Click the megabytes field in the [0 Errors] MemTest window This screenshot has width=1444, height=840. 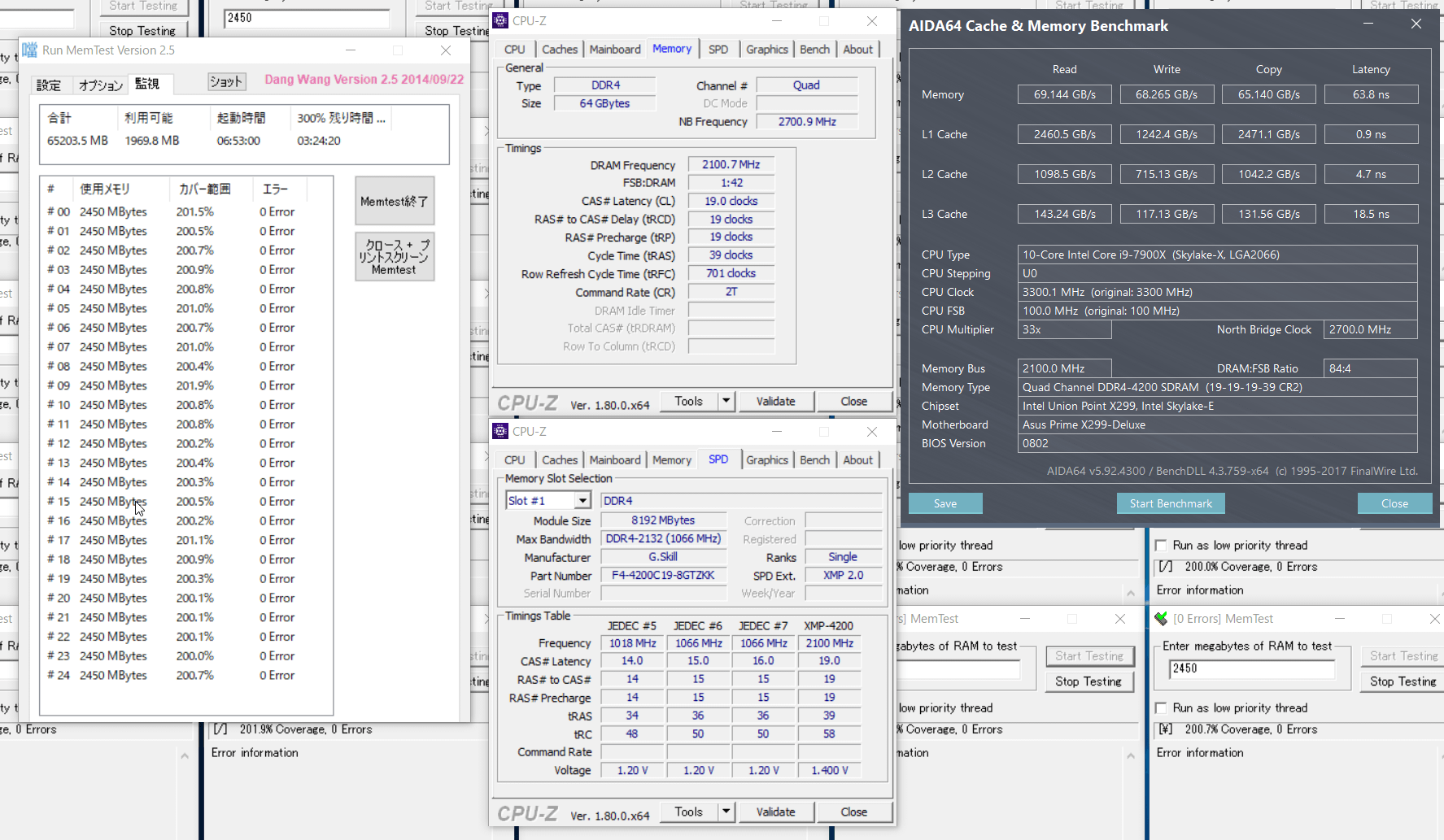(1251, 668)
